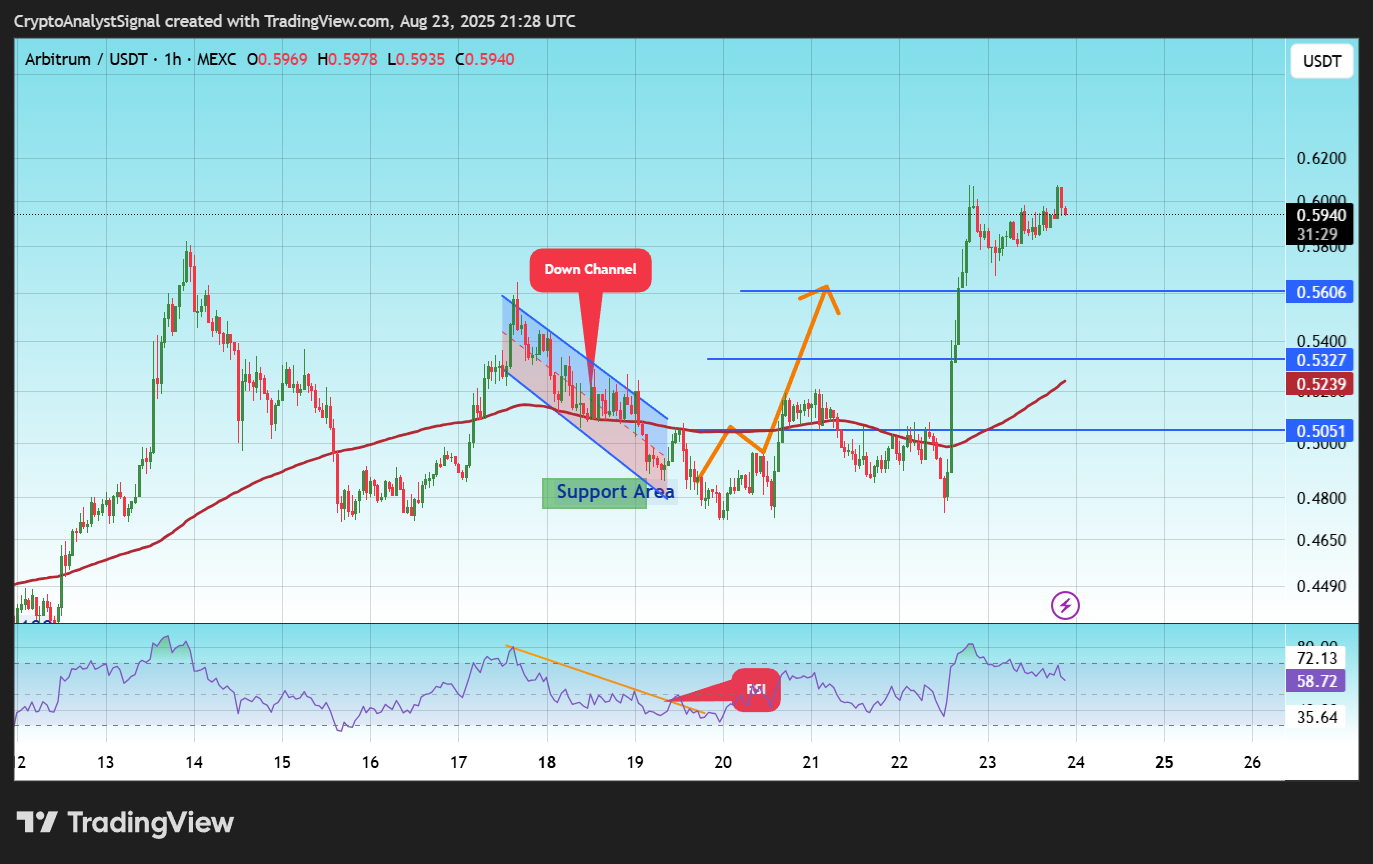Click the 0.5400 price axis label
The width and height of the screenshot is (1373, 864).
pos(1320,341)
